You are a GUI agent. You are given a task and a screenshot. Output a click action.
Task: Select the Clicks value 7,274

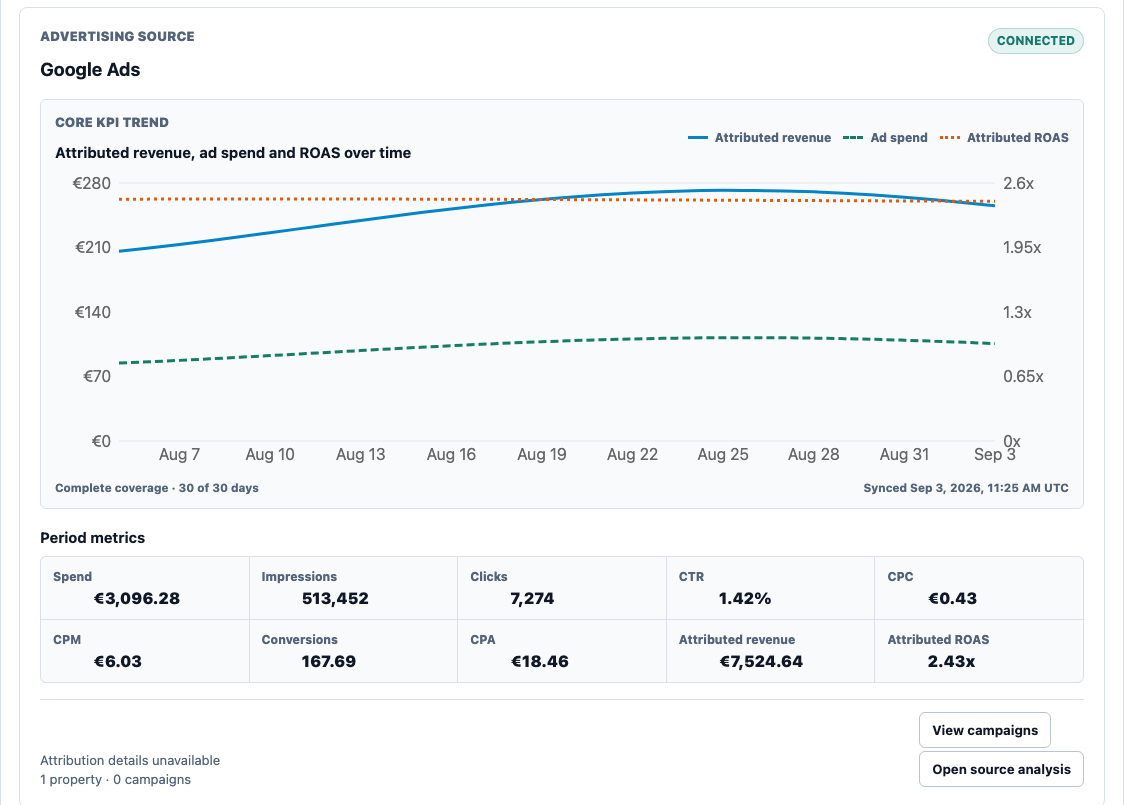point(532,599)
